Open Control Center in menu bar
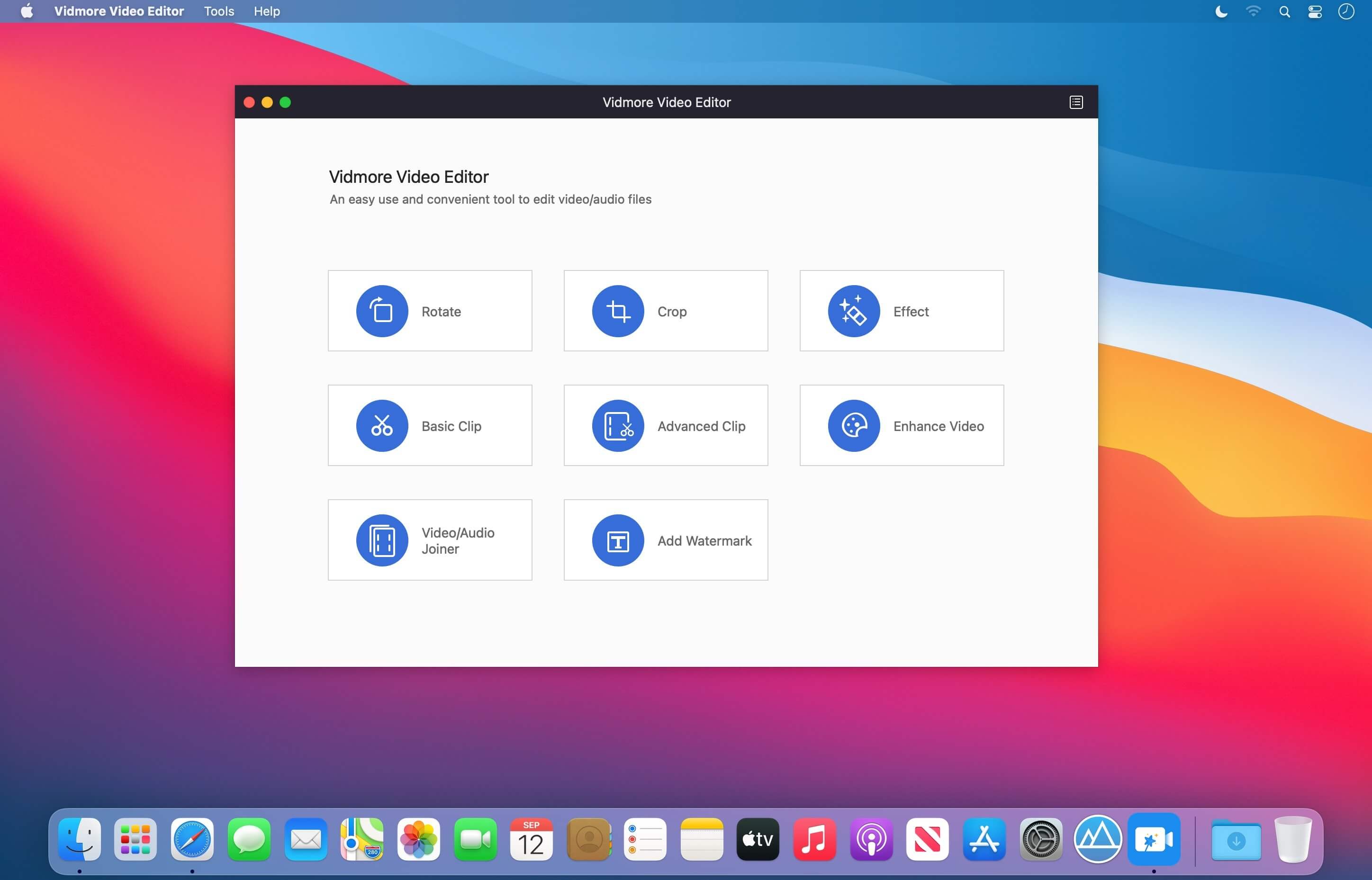The height and width of the screenshot is (880, 1372). coord(1315,11)
